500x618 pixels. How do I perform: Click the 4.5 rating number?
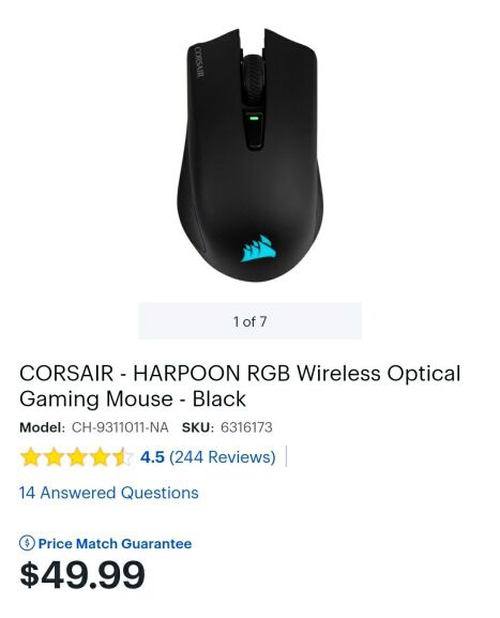click(x=152, y=457)
